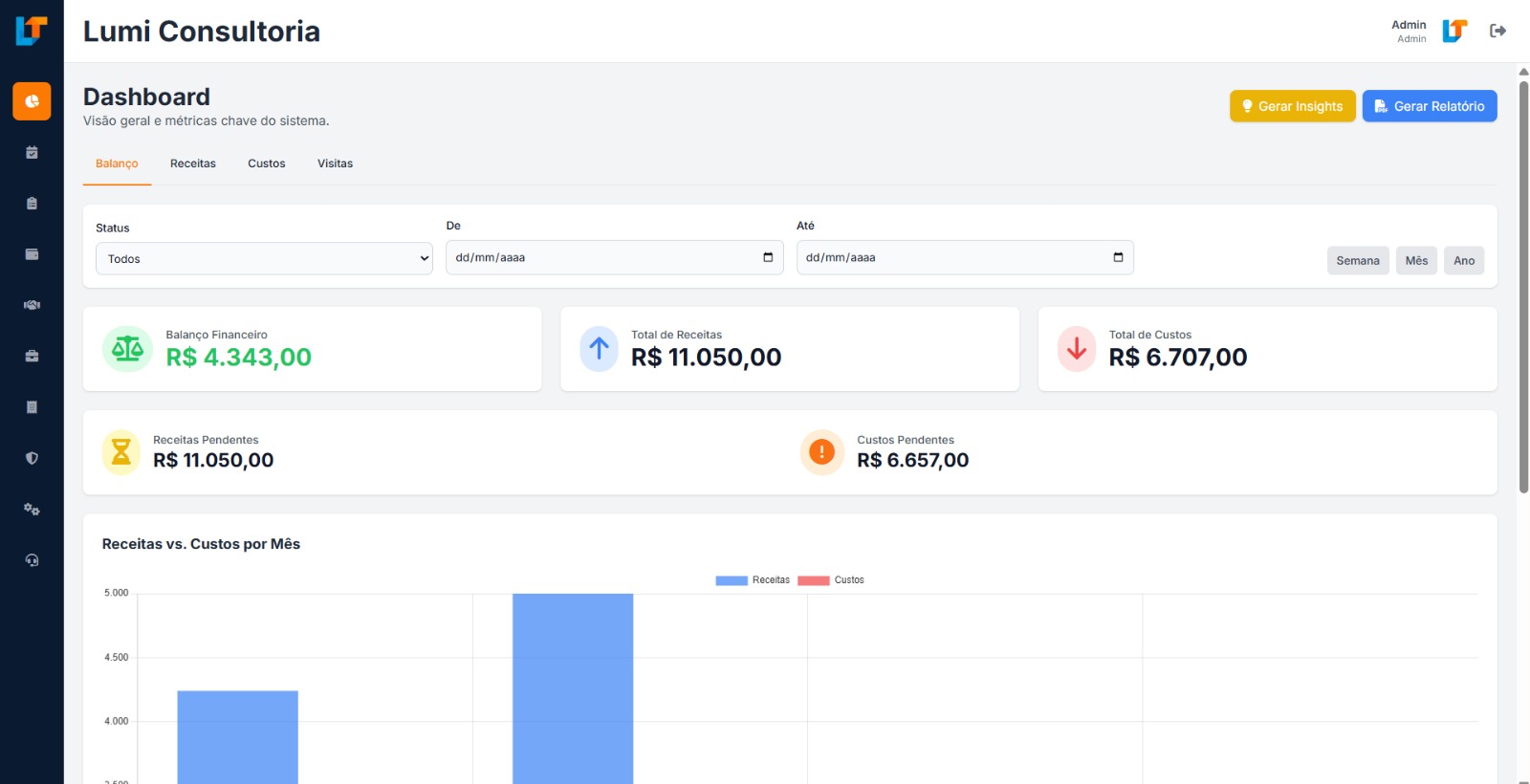Open the clipboard sidebar icon
The height and width of the screenshot is (784, 1530).
click(32, 204)
